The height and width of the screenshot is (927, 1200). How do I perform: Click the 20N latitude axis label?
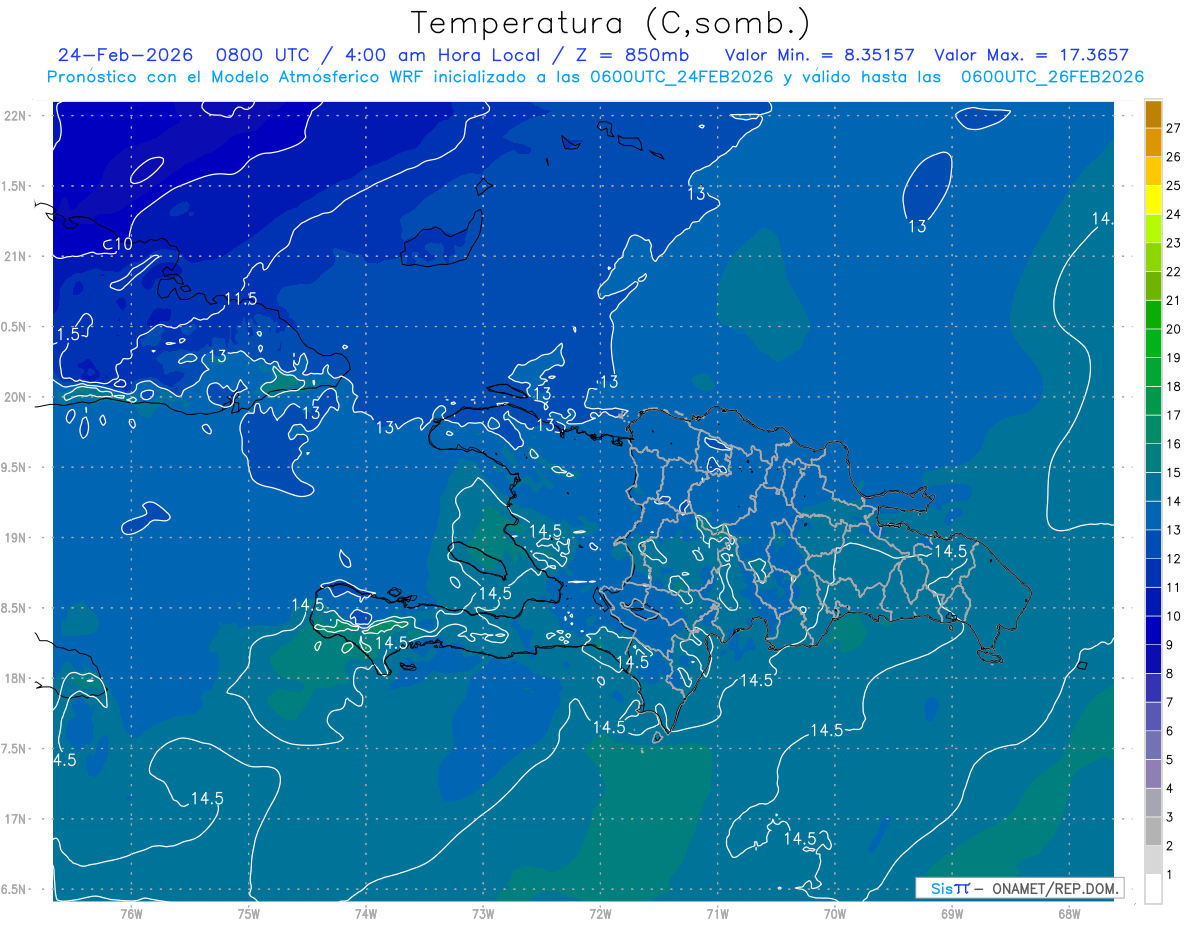pos(15,397)
